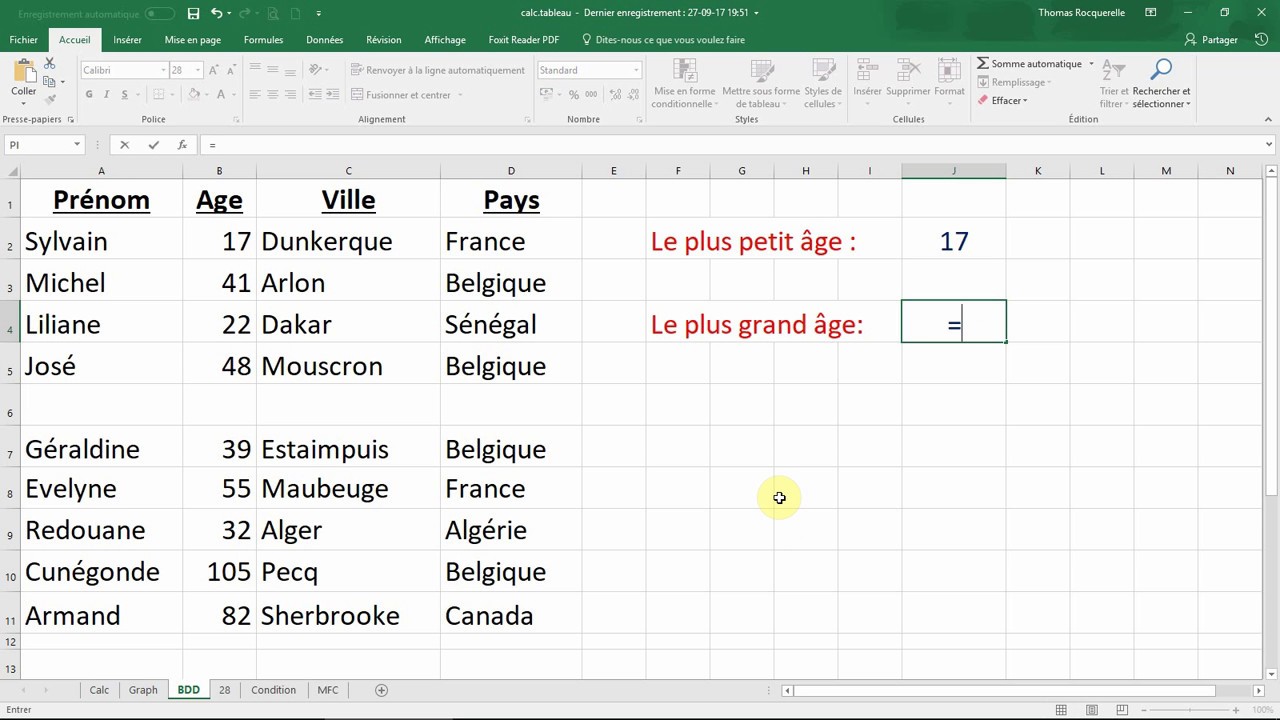Expand the formula bar
The height and width of the screenshot is (720, 1280).
[x=1269, y=145]
